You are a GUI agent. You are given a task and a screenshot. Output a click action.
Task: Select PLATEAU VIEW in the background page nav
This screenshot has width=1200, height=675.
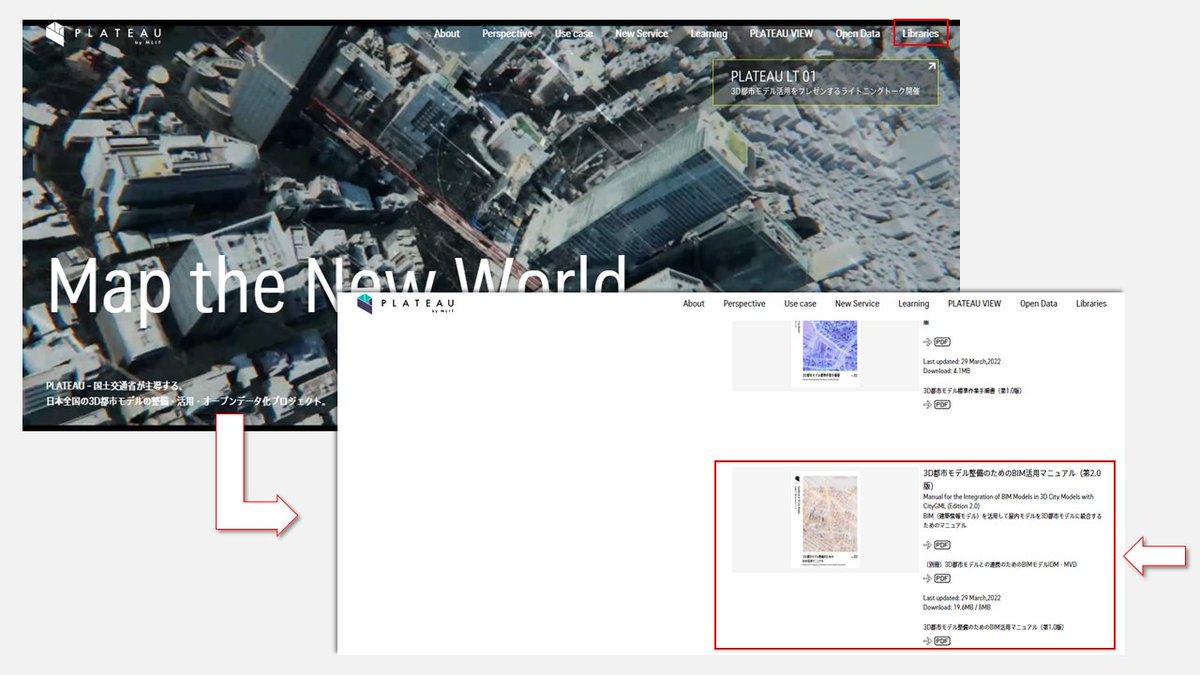[782, 34]
